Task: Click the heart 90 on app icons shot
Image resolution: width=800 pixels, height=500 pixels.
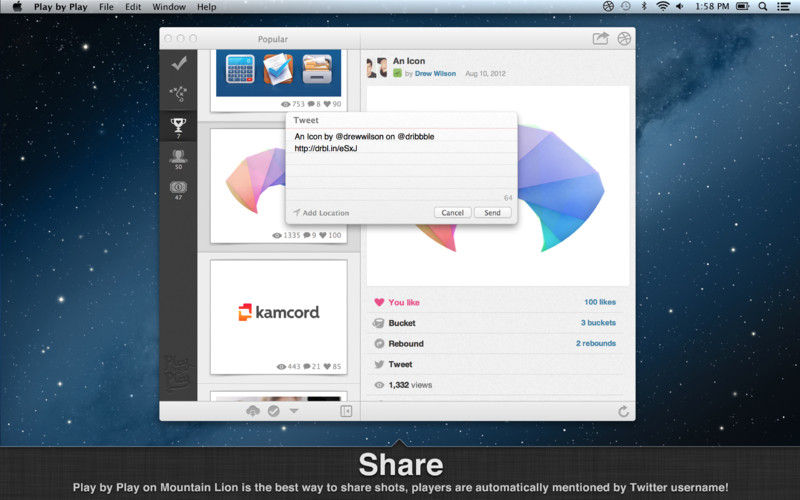Action: 332,104
